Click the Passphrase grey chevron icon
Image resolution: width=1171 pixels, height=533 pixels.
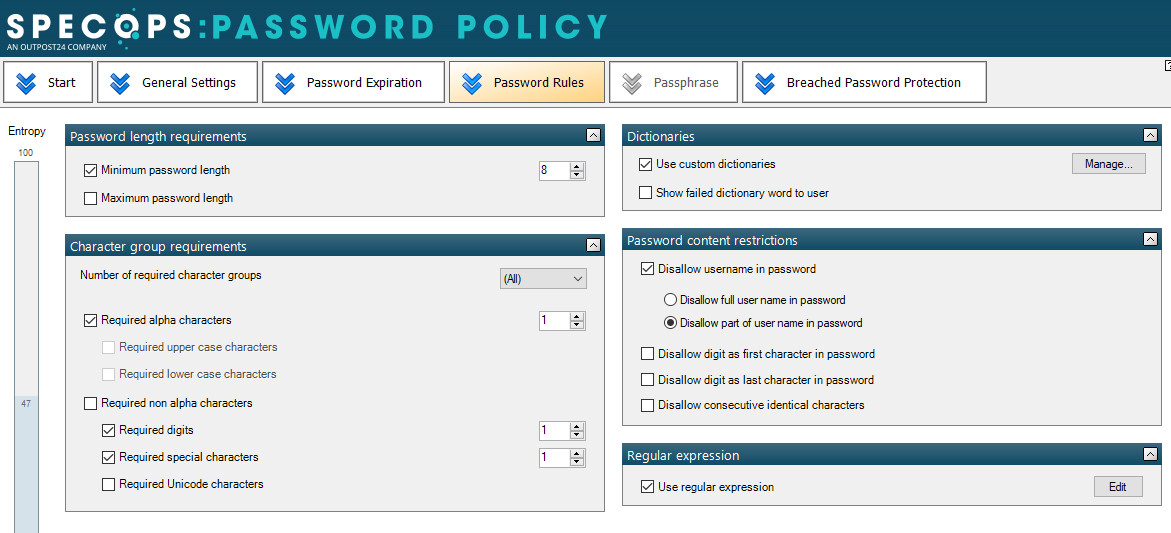click(632, 83)
